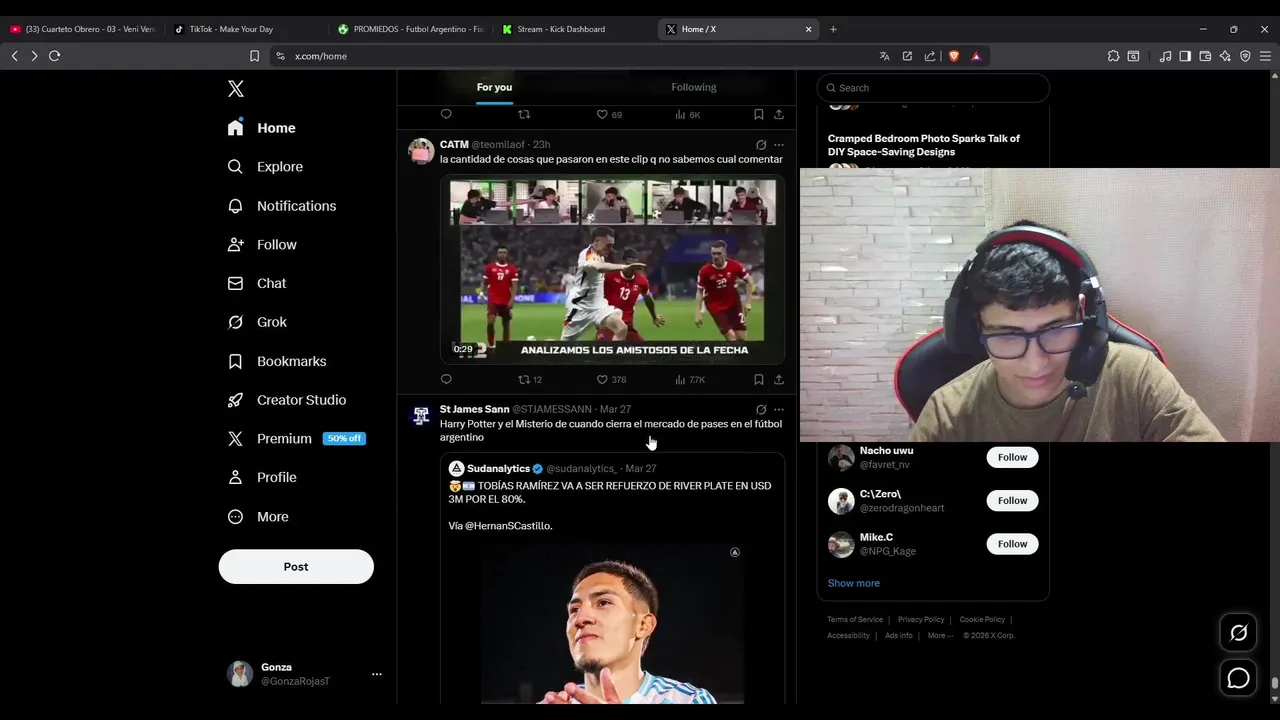Open Bookmarks page
The width and height of the screenshot is (1280, 720).
click(277, 361)
